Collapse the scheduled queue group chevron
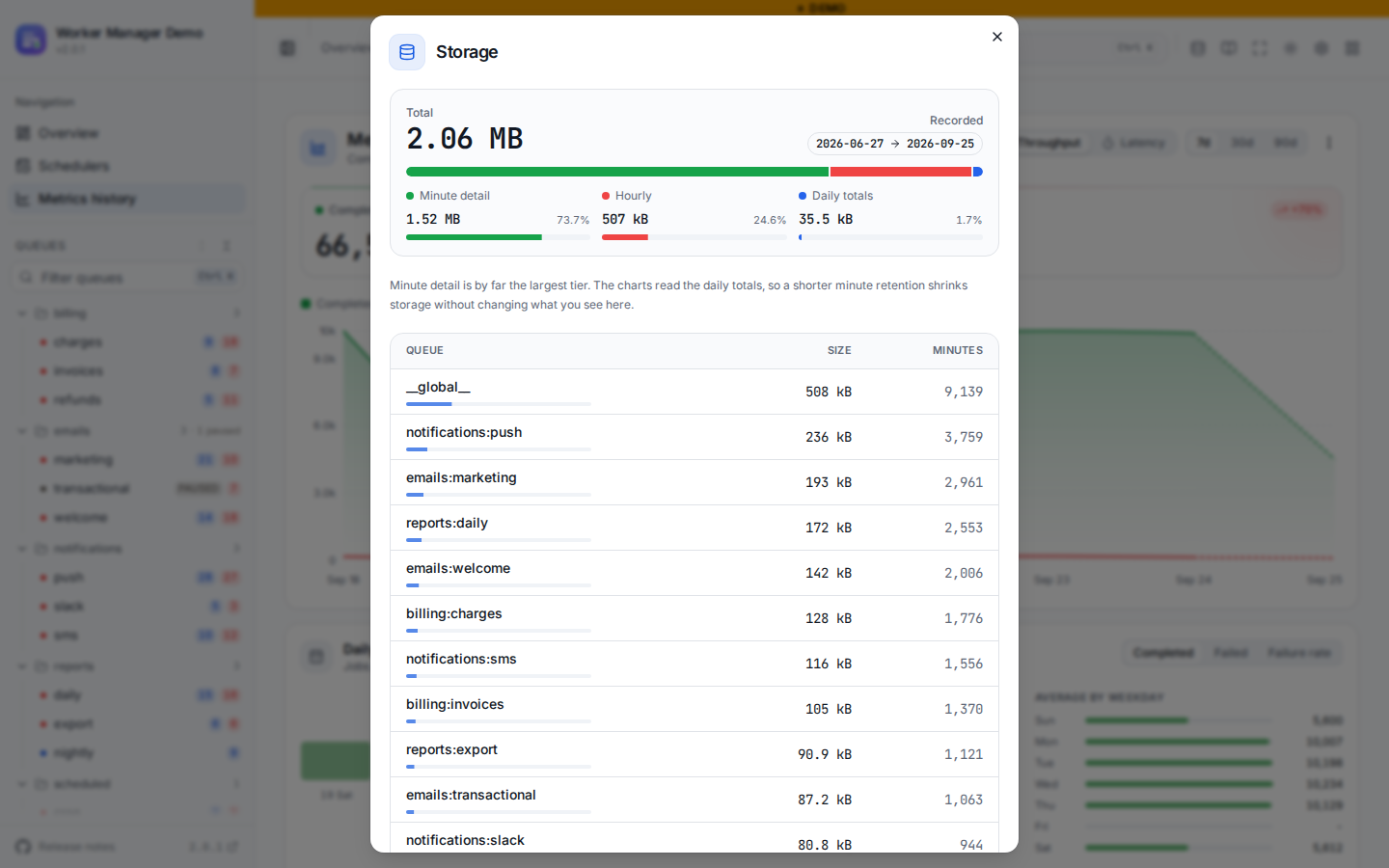This screenshot has width=1389, height=868. (22, 784)
